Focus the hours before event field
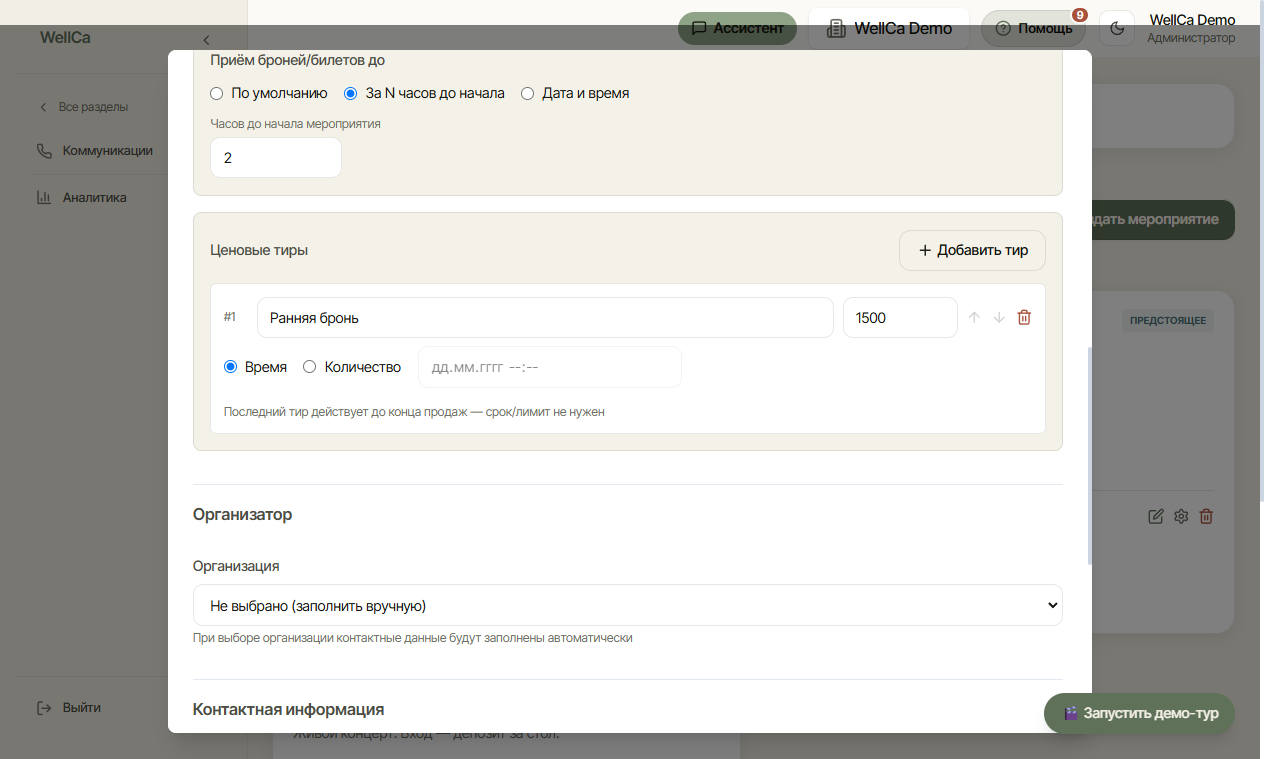Viewport: 1264px width, 759px height. click(x=276, y=158)
